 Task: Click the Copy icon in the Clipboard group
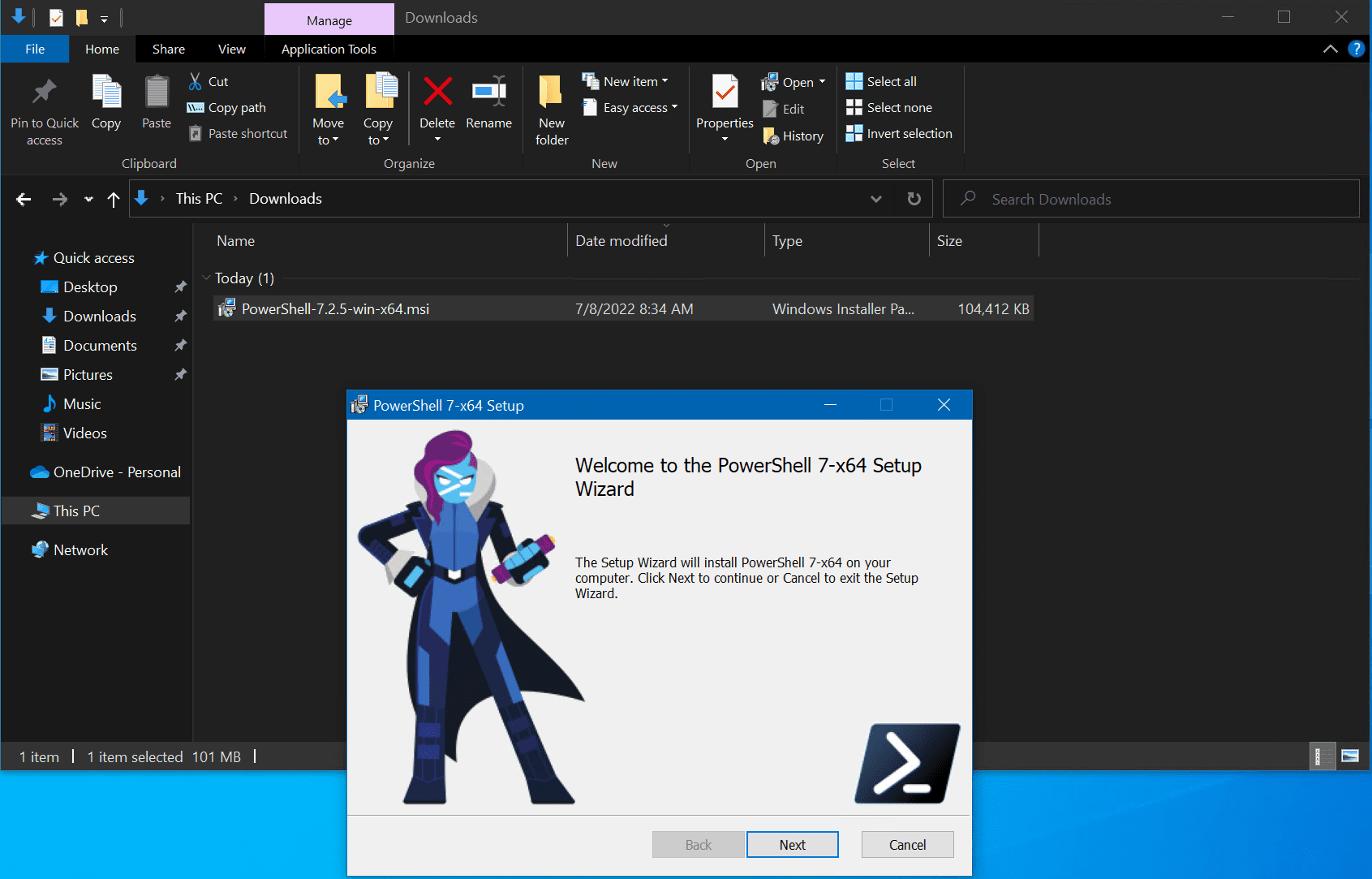106,101
